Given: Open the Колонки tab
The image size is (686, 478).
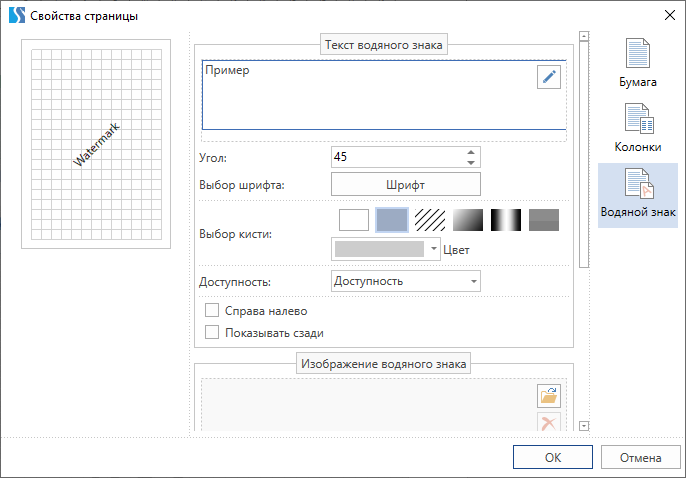Looking at the screenshot, I should pyautogui.click(x=638, y=129).
